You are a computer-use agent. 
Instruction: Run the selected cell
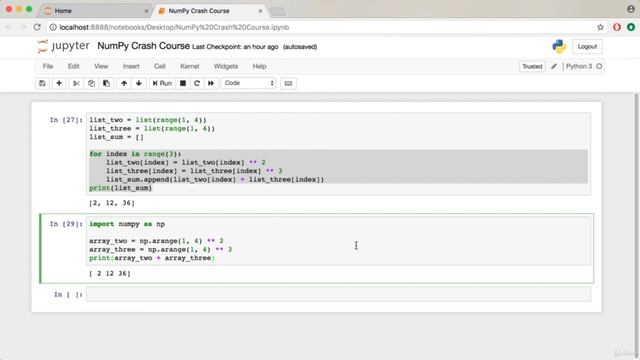click(x=162, y=83)
